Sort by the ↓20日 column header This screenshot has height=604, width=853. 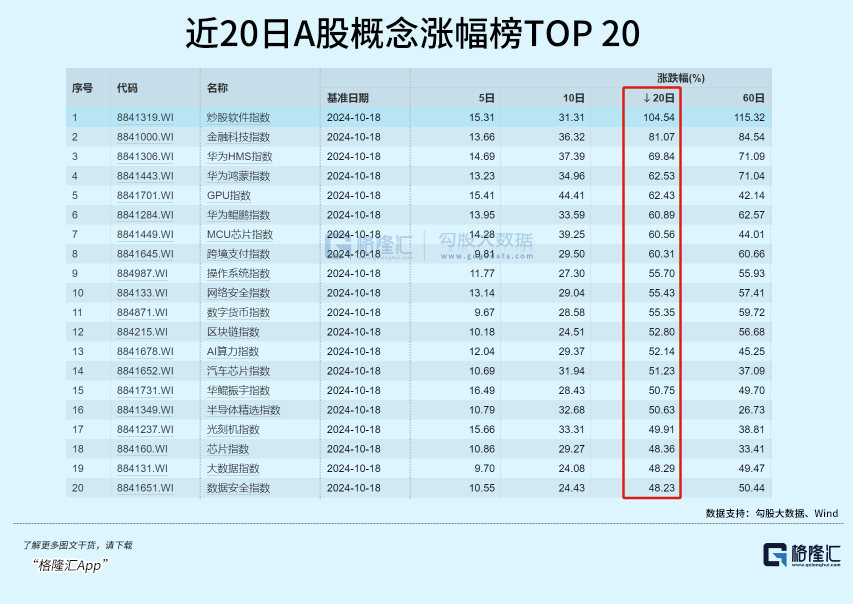[x=659, y=98]
